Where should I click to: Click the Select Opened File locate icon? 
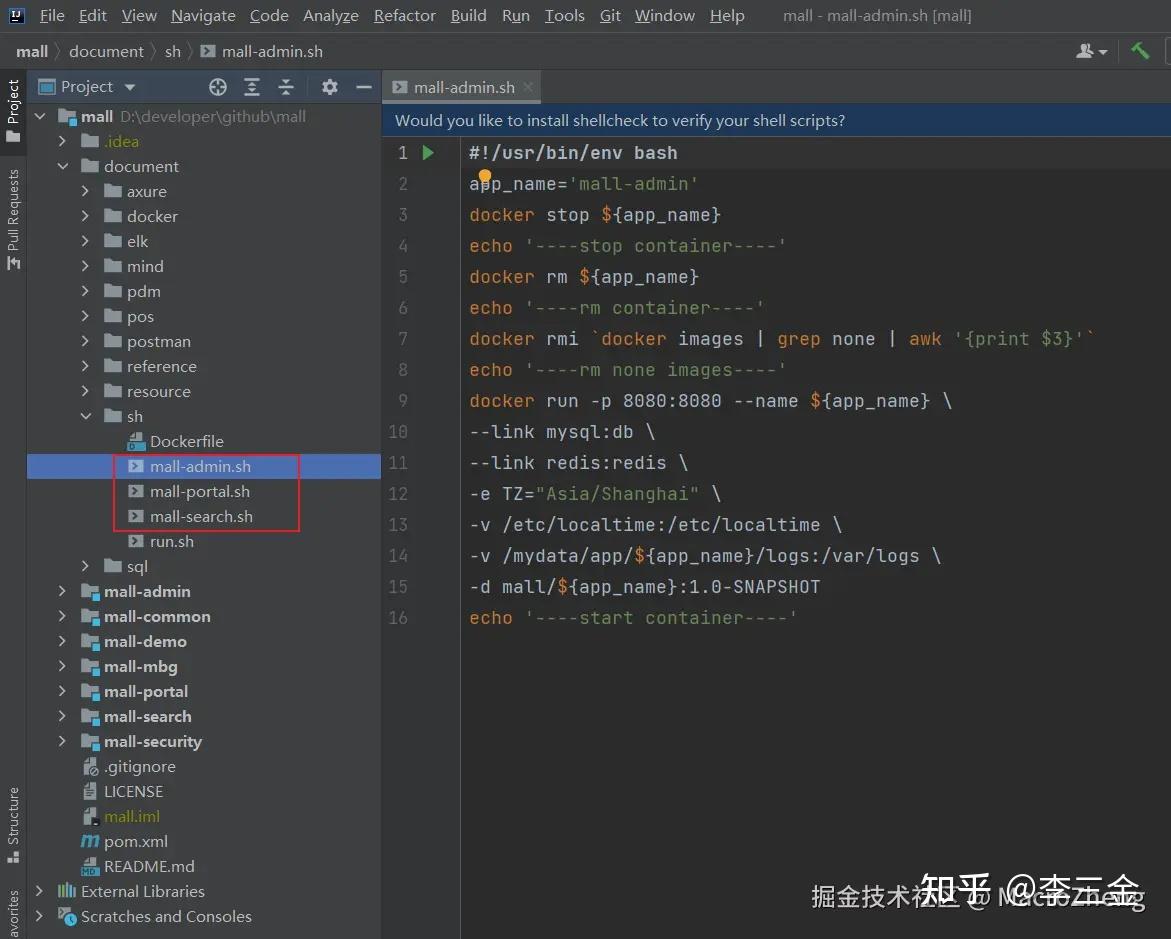217,87
